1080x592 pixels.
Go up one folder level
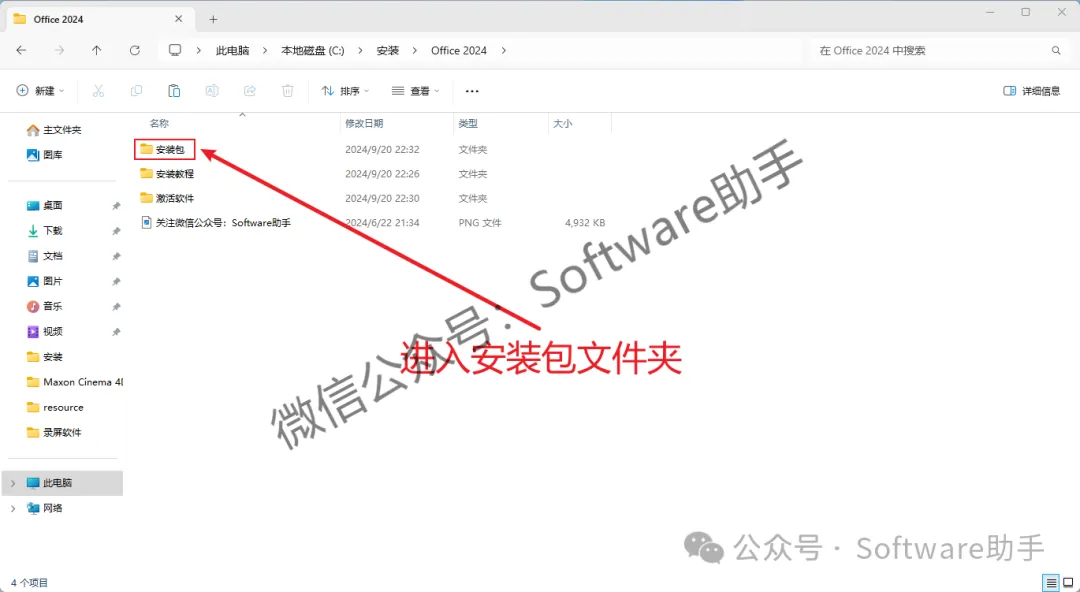[x=96, y=50]
